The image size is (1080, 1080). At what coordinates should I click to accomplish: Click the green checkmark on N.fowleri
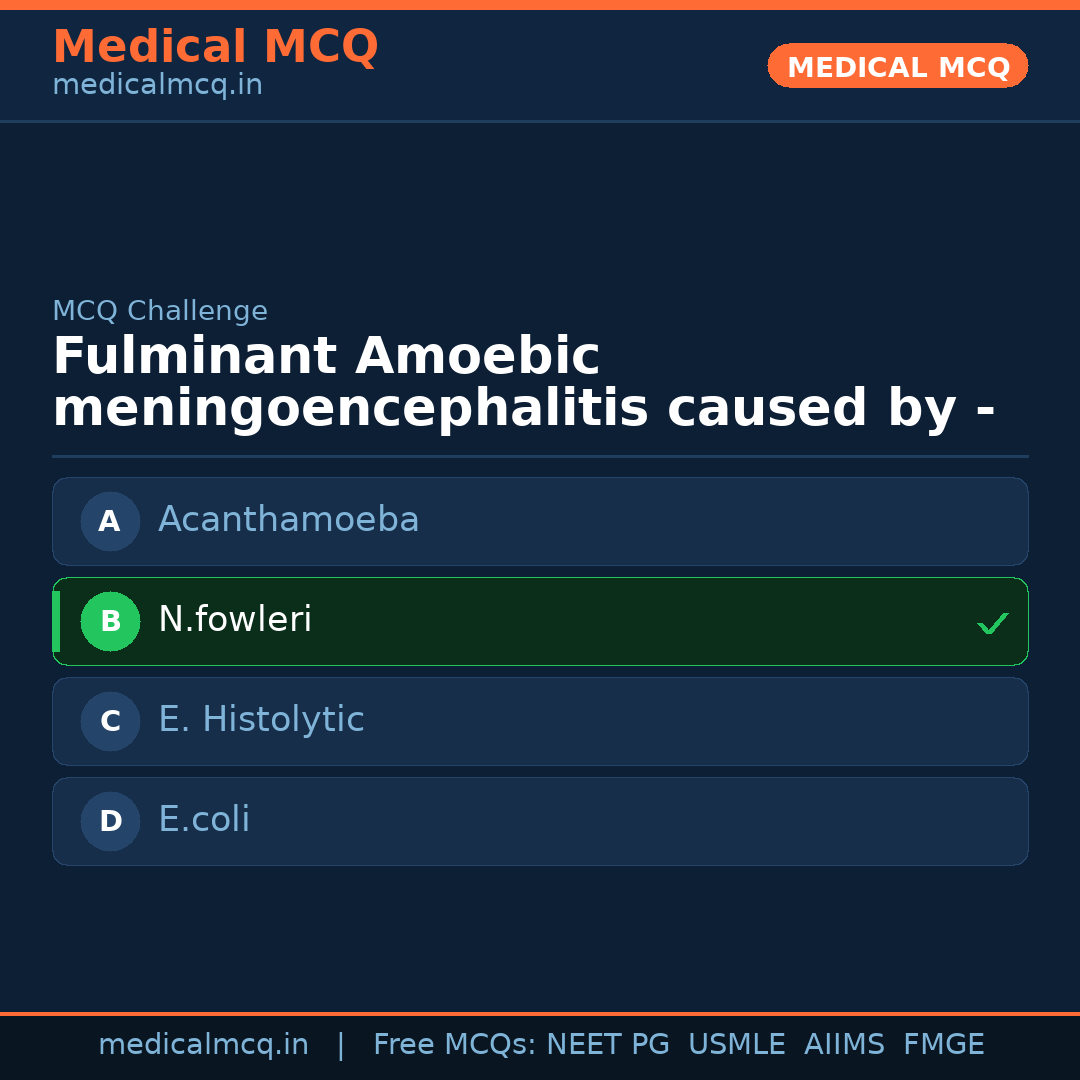[x=992, y=623]
